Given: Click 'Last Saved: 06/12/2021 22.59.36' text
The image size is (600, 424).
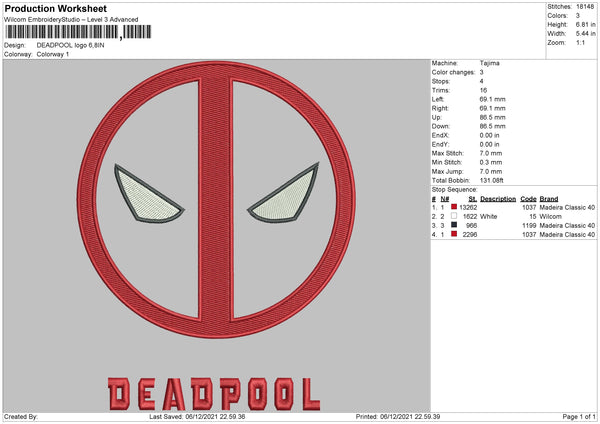Looking at the screenshot, I should pyautogui.click(x=197, y=416).
